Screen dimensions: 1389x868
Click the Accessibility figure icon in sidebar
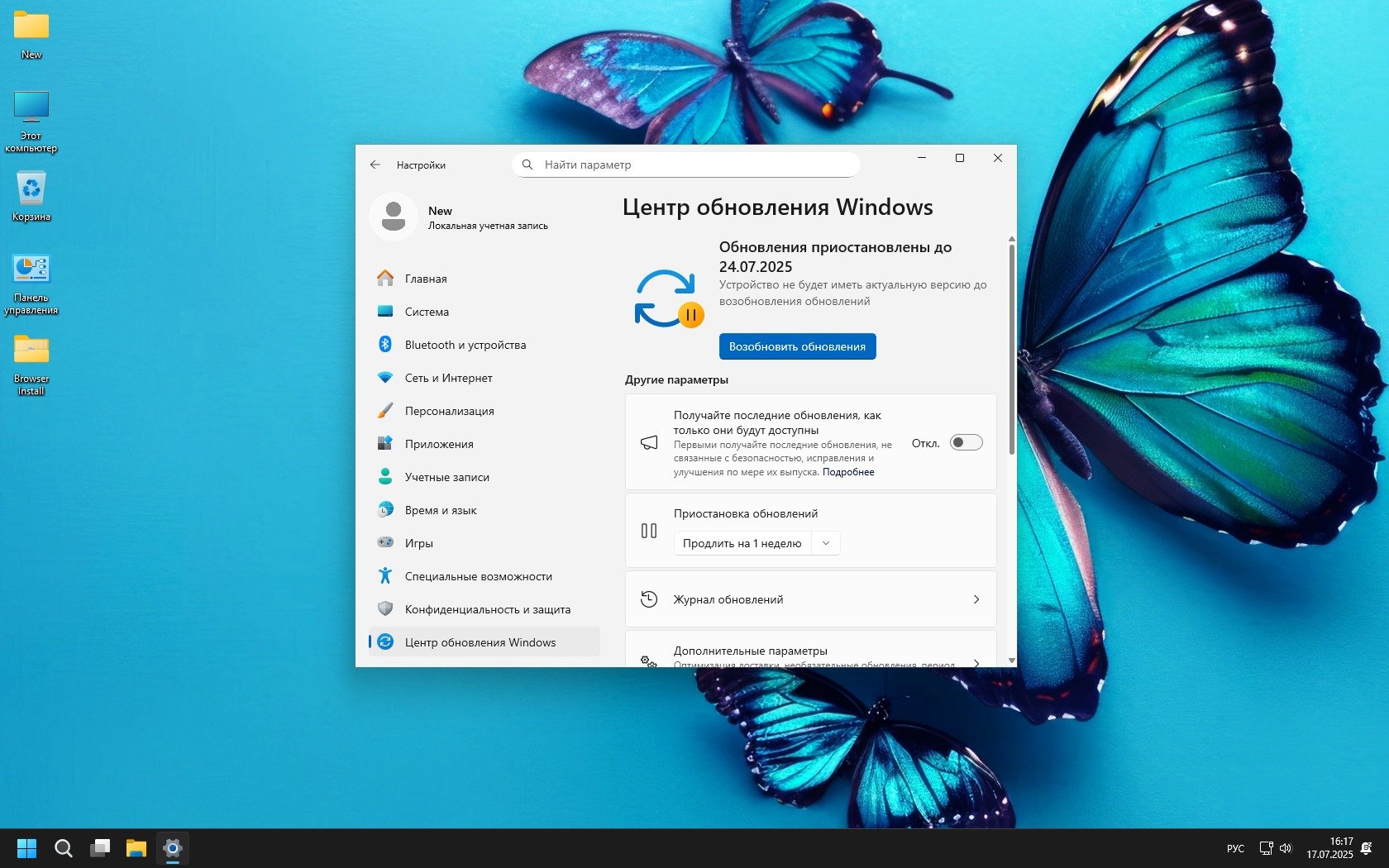385,576
